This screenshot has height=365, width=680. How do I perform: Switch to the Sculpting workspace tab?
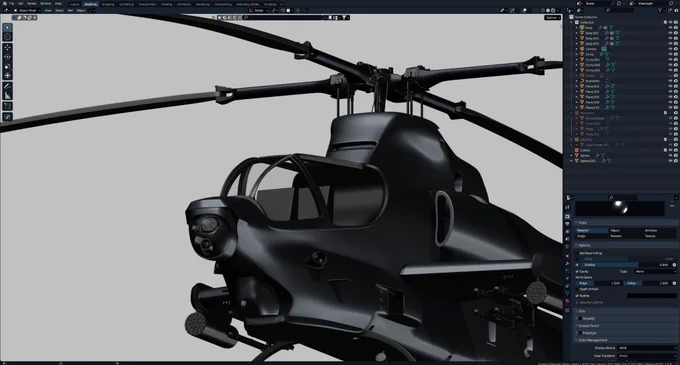(108, 4)
